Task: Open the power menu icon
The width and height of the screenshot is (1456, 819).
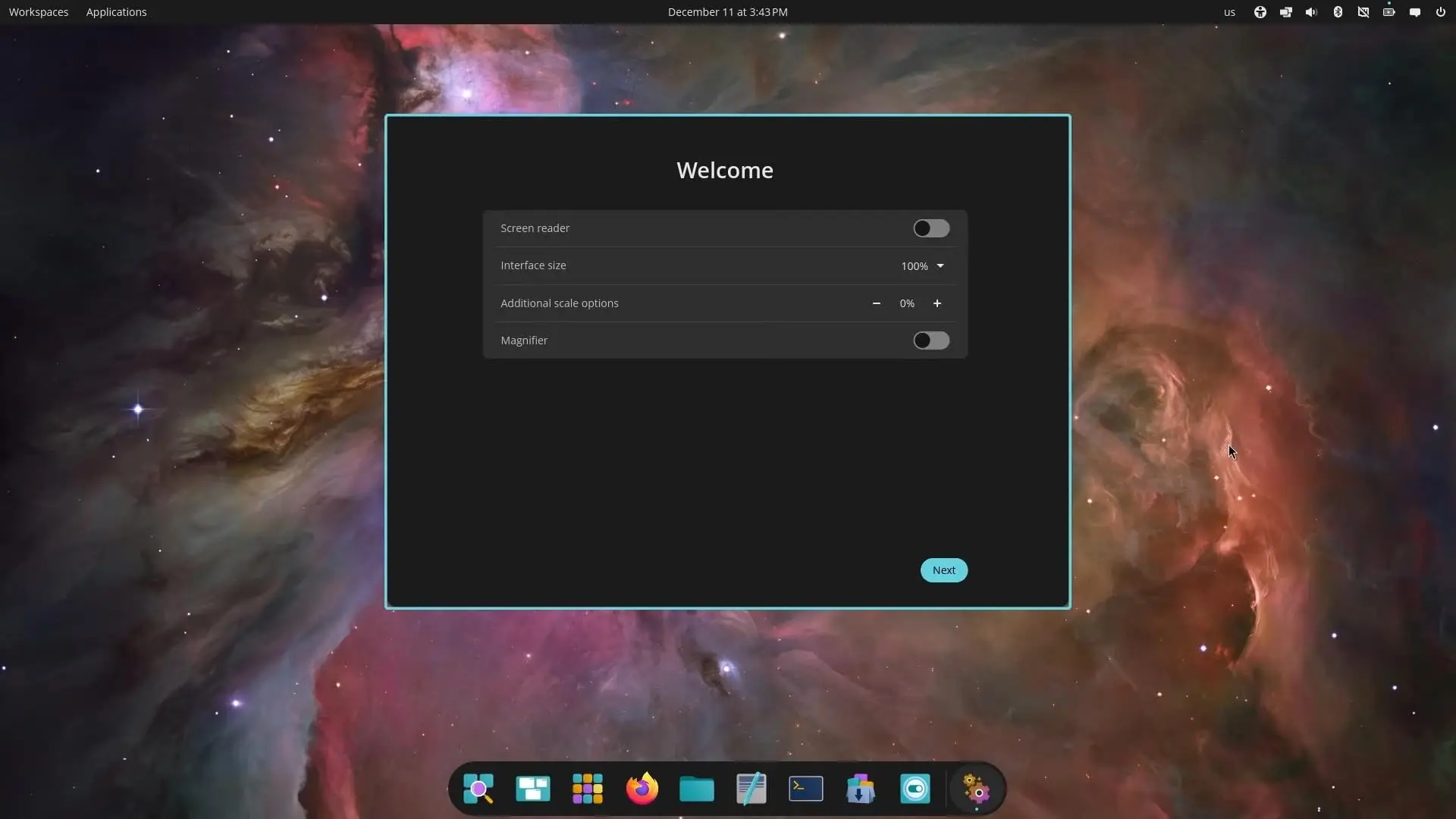Action: click(x=1441, y=12)
